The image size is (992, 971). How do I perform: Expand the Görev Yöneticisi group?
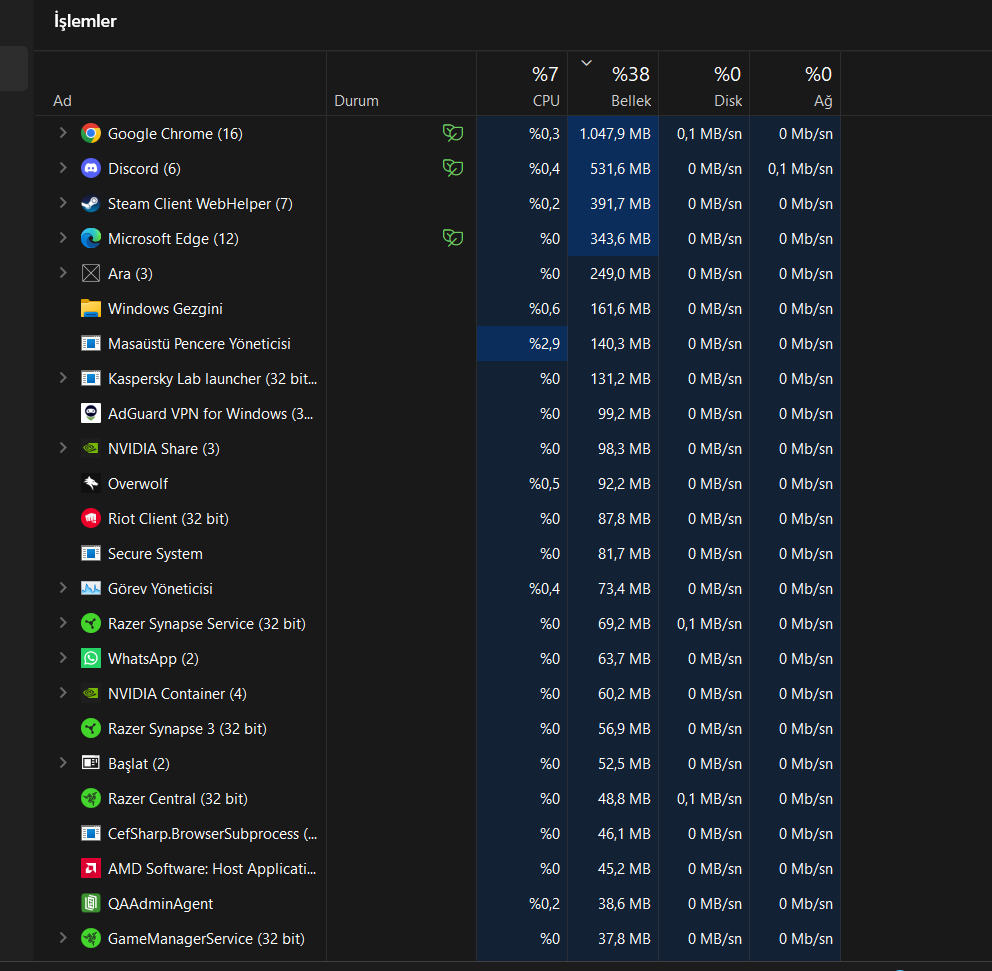[63, 588]
